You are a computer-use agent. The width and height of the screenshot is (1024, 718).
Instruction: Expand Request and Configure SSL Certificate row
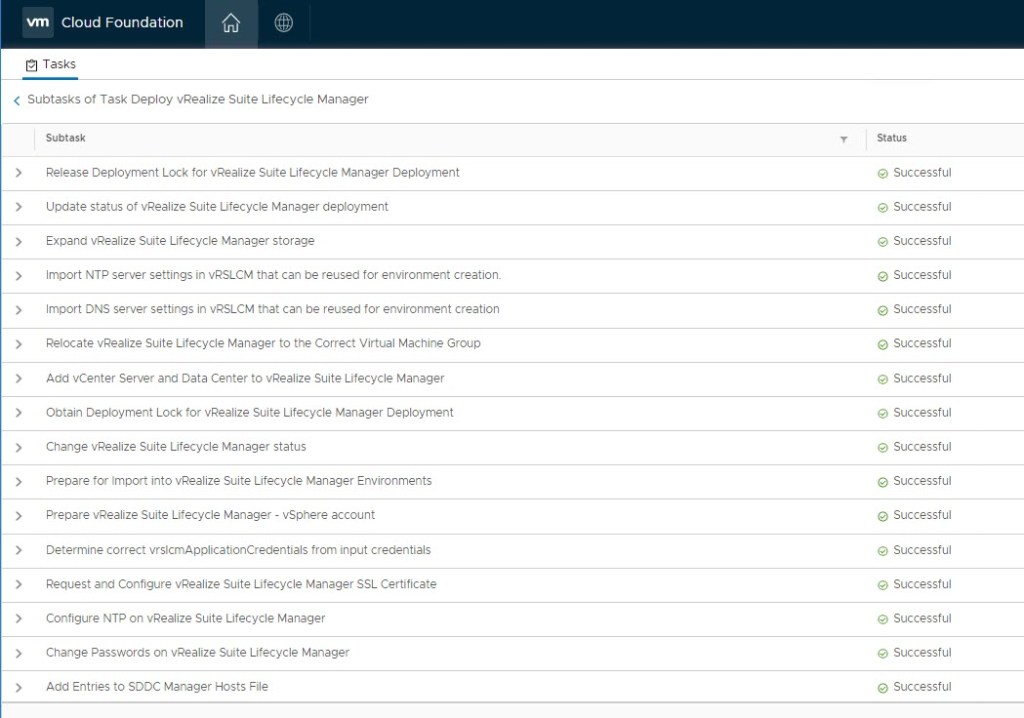coord(18,585)
